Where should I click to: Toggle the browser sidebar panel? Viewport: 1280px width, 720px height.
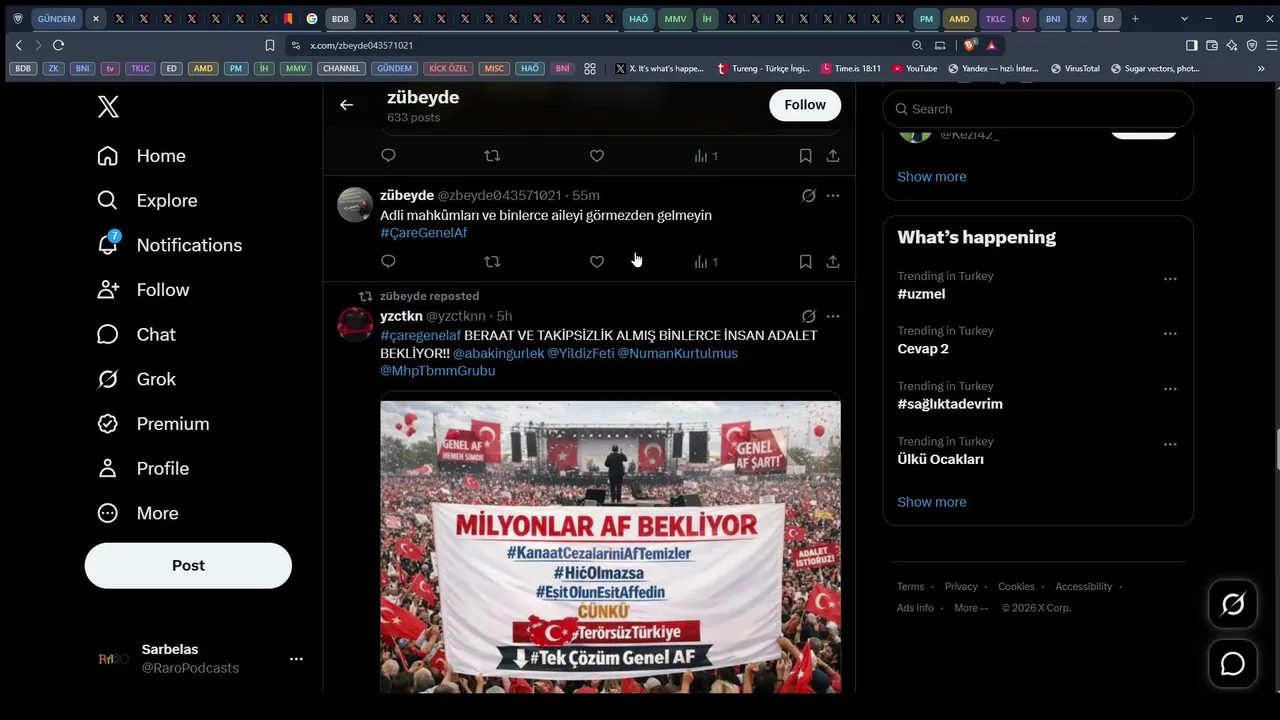1192,45
